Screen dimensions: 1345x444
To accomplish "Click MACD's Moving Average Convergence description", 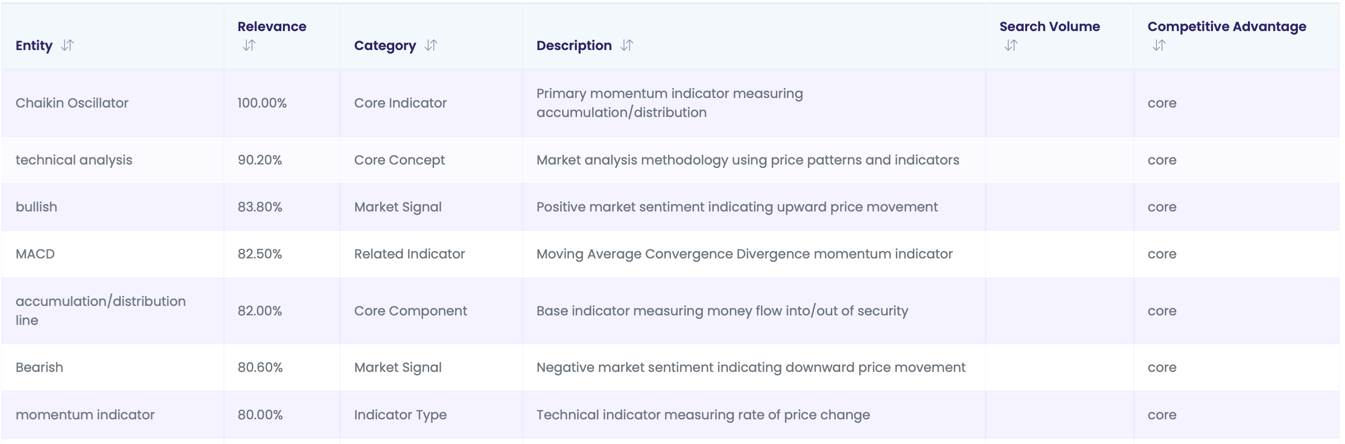I will pos(744,254).
